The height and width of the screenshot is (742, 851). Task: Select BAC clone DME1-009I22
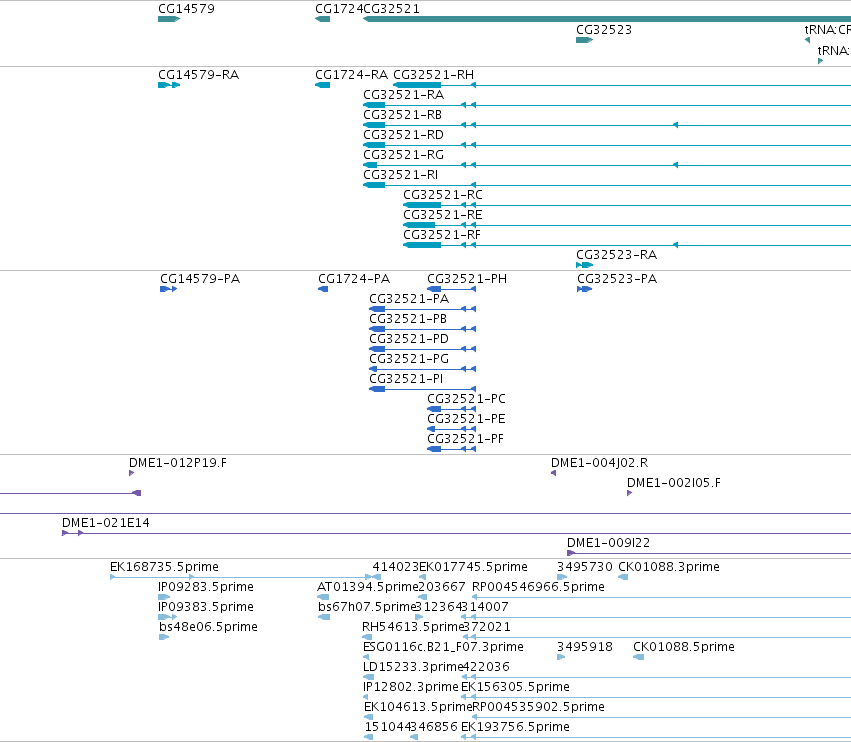pyautogui.click(x=608, y=542)
